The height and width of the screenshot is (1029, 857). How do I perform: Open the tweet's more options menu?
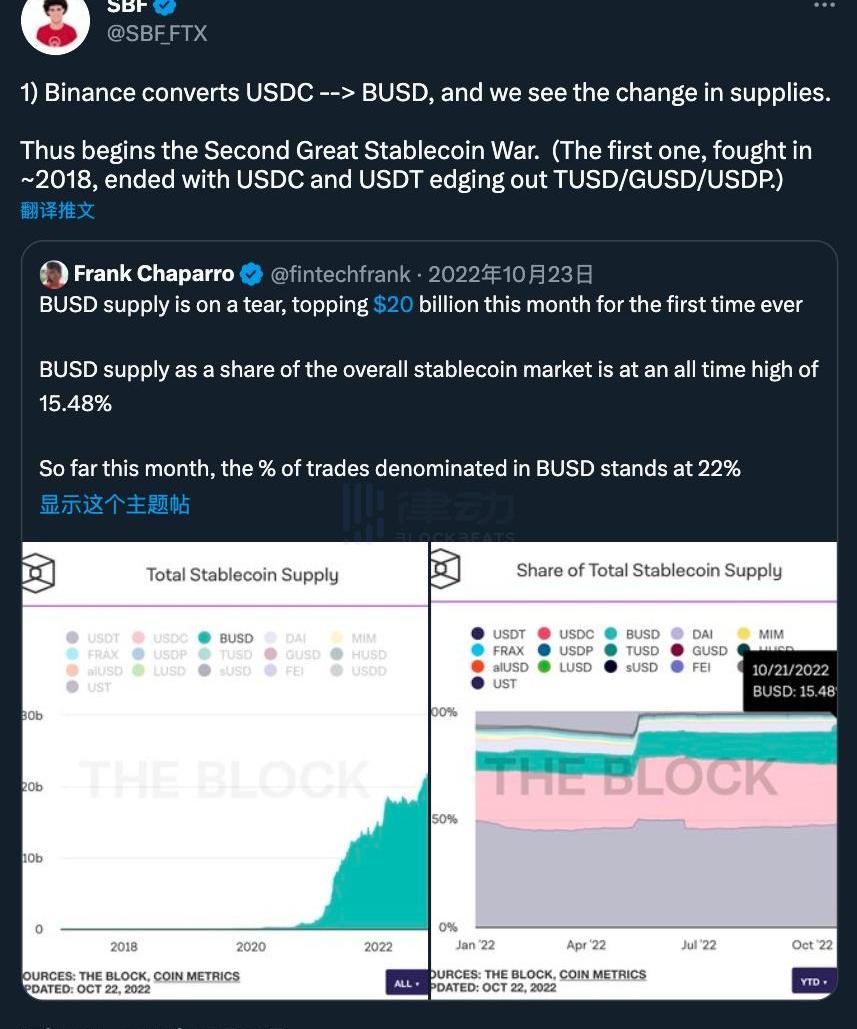pos(824,5)
